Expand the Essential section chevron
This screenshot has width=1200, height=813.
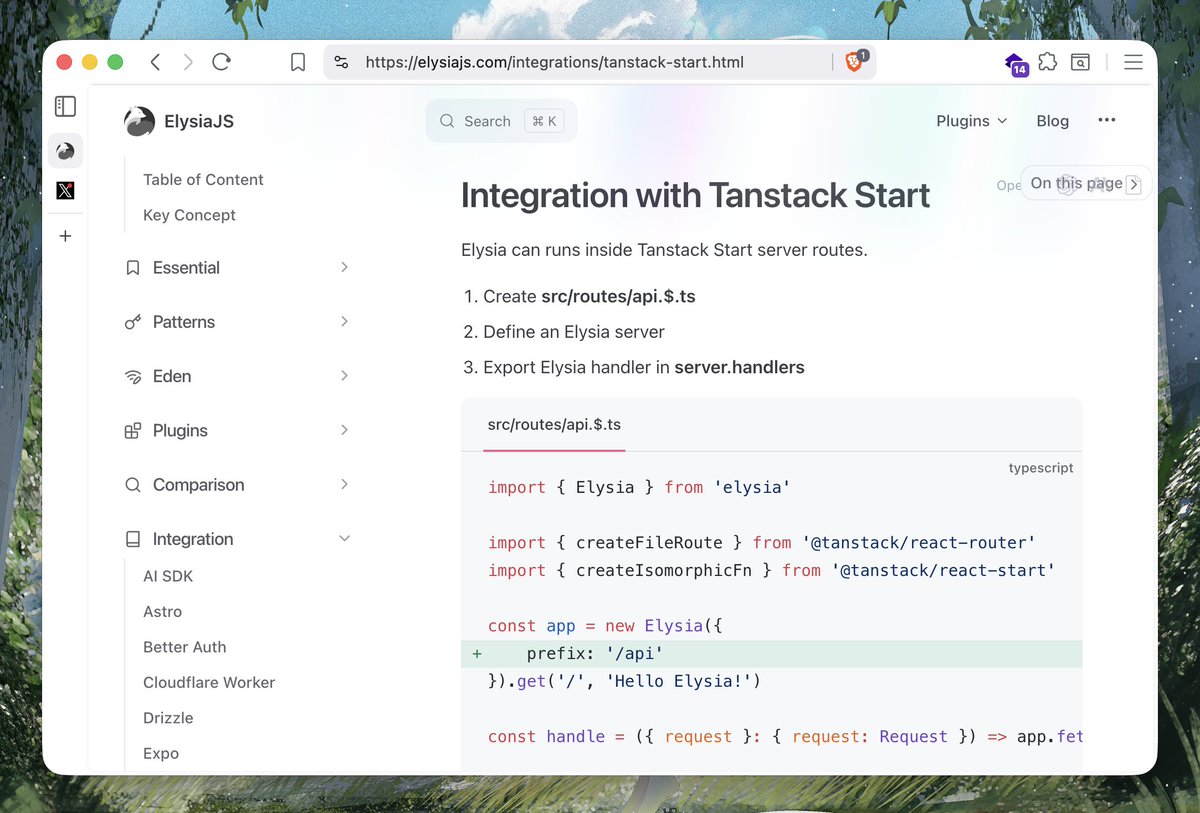point(344,267)
